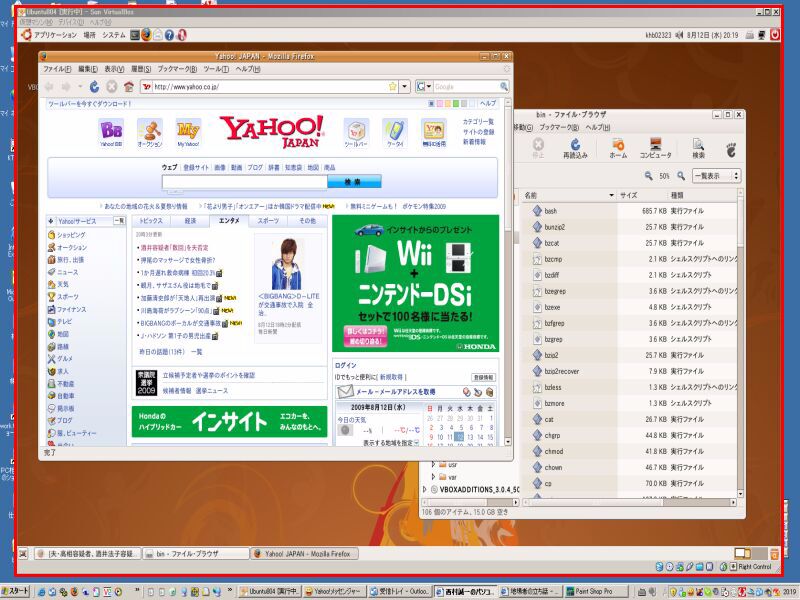800x600 pixels.
Task: Click the trash icon in Ubuntu bottom panel
Action: click(x=774, y=554)
